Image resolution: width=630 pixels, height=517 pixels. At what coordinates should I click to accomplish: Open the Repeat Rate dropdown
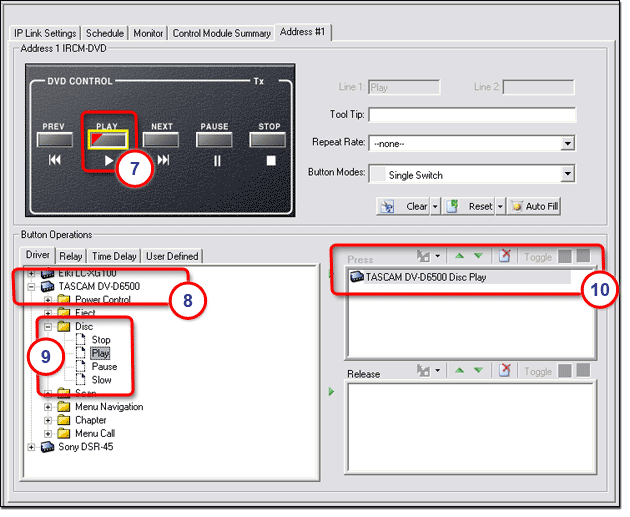[x=568, y=143]
